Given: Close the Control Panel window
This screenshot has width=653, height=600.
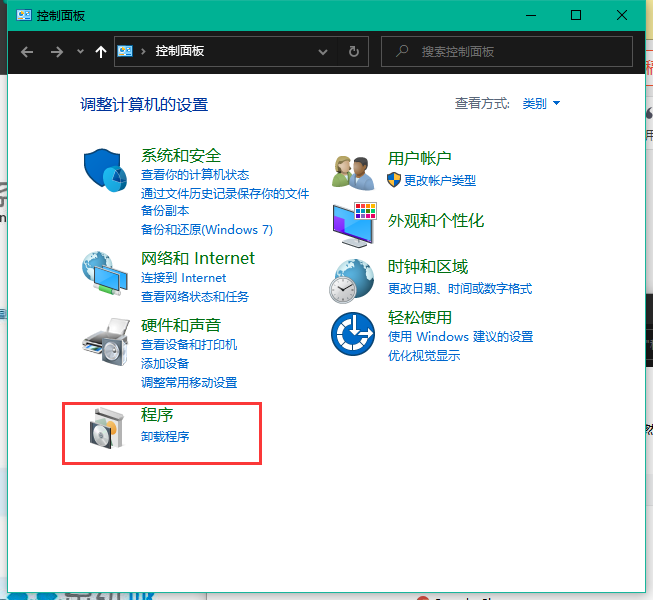Looking at the screenshot, I should click(622, 15).
